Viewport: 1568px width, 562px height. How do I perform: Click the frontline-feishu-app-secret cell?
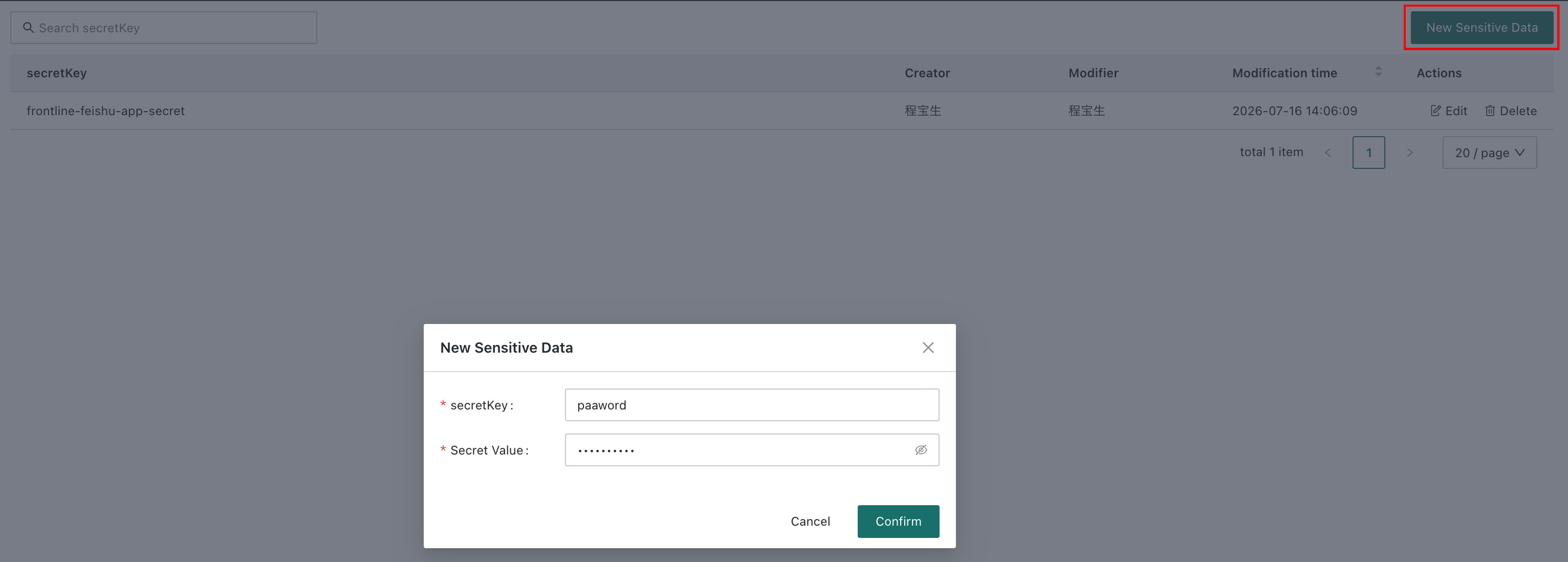[x=105, y=111]
